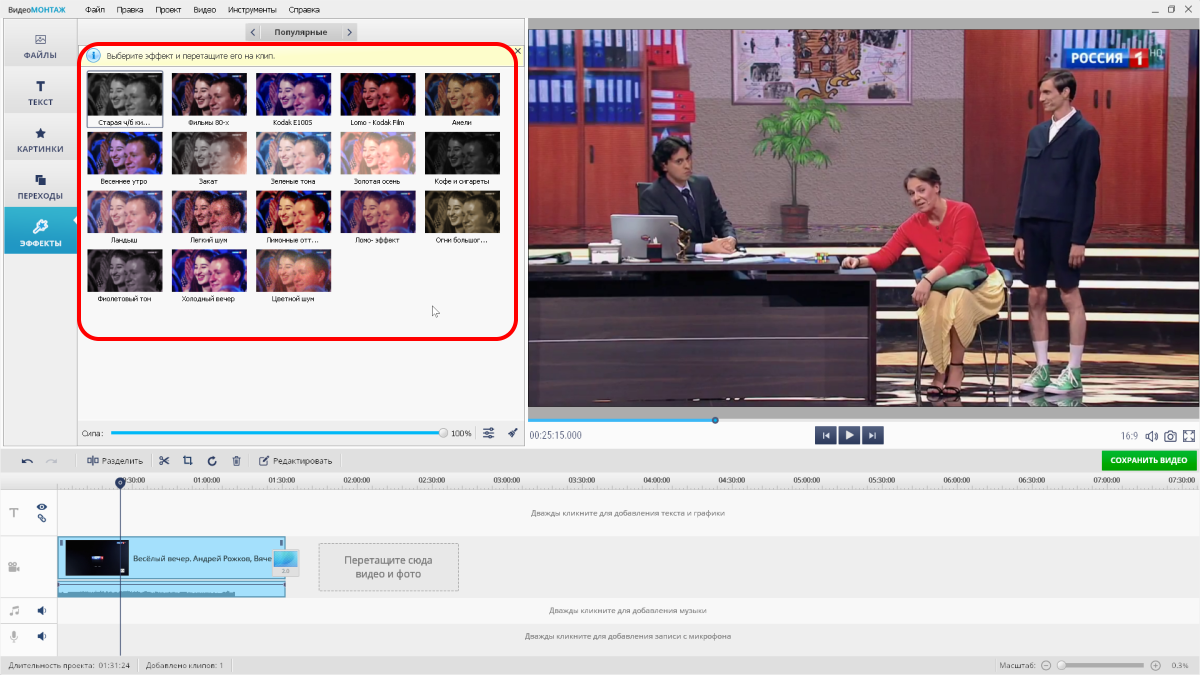
Task: Click Перетащите сюда видео и фото placeholder
Action: [388, 567]
